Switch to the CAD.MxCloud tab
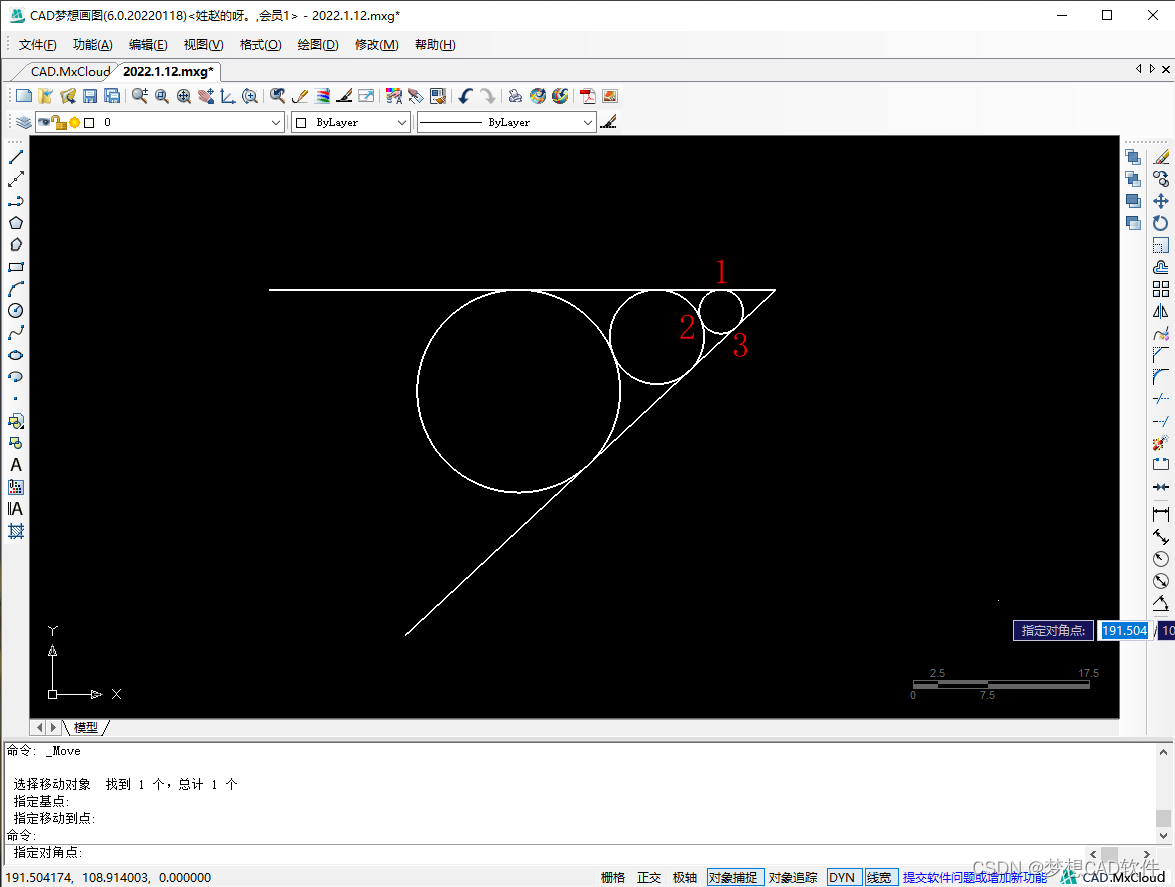 [70, 71]
